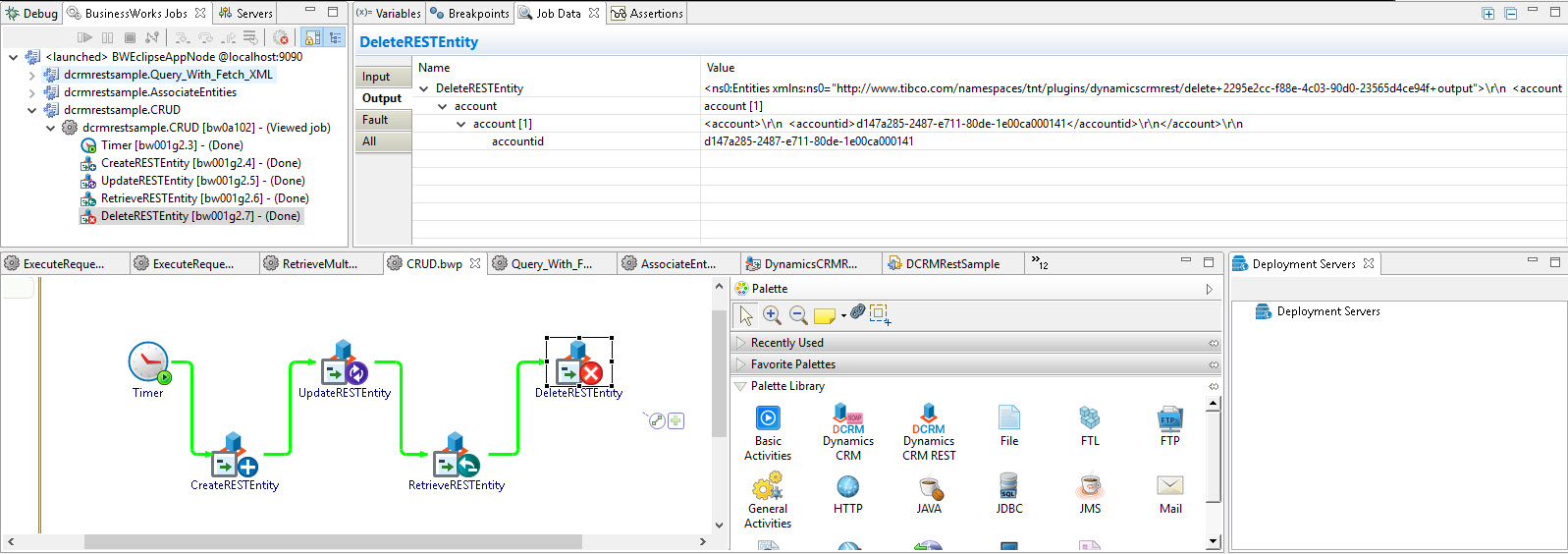
Task: Switch to the Breakpoints tab
Action: tap(469, 13)
